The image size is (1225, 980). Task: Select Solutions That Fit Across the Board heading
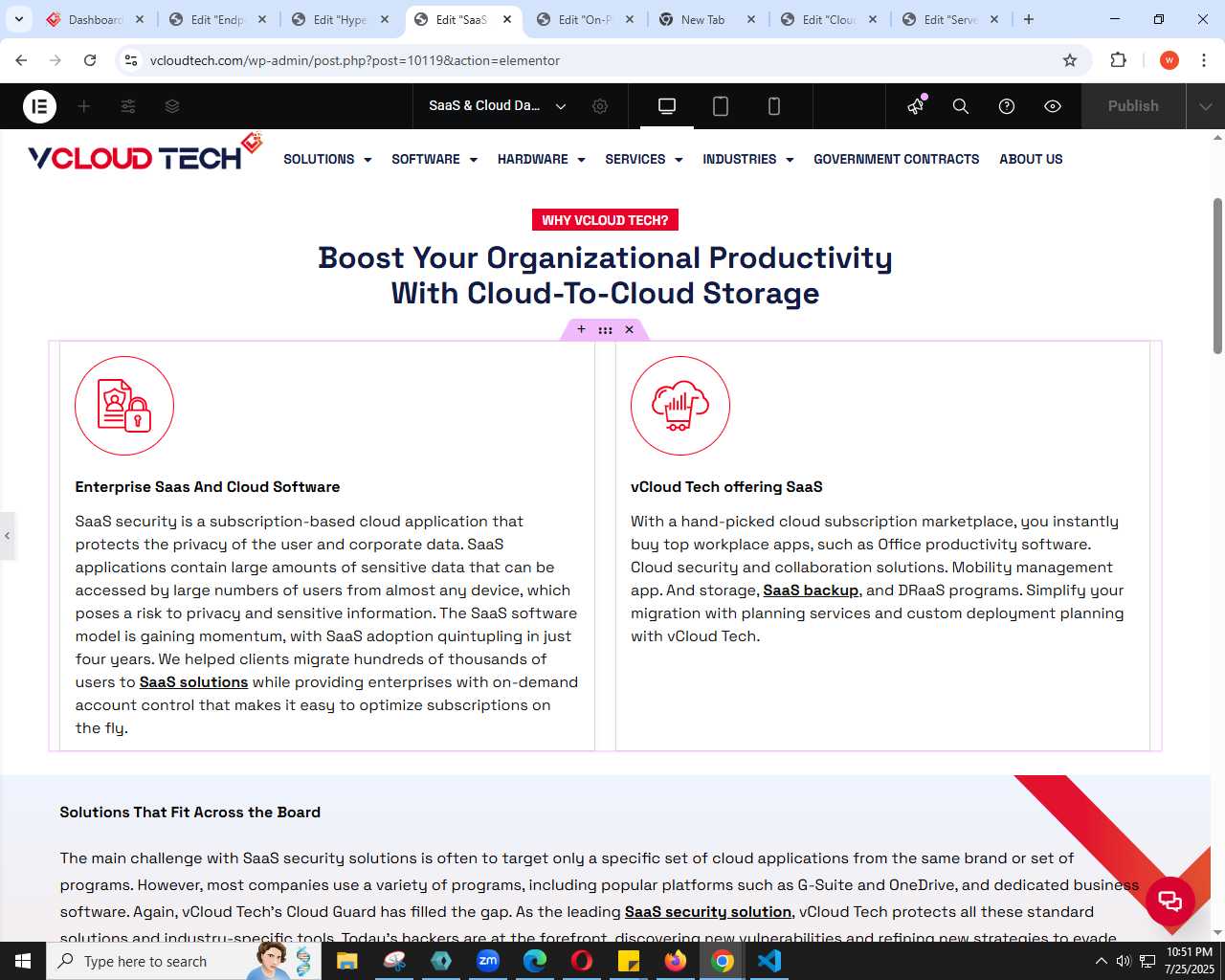(x=190, y=813)
